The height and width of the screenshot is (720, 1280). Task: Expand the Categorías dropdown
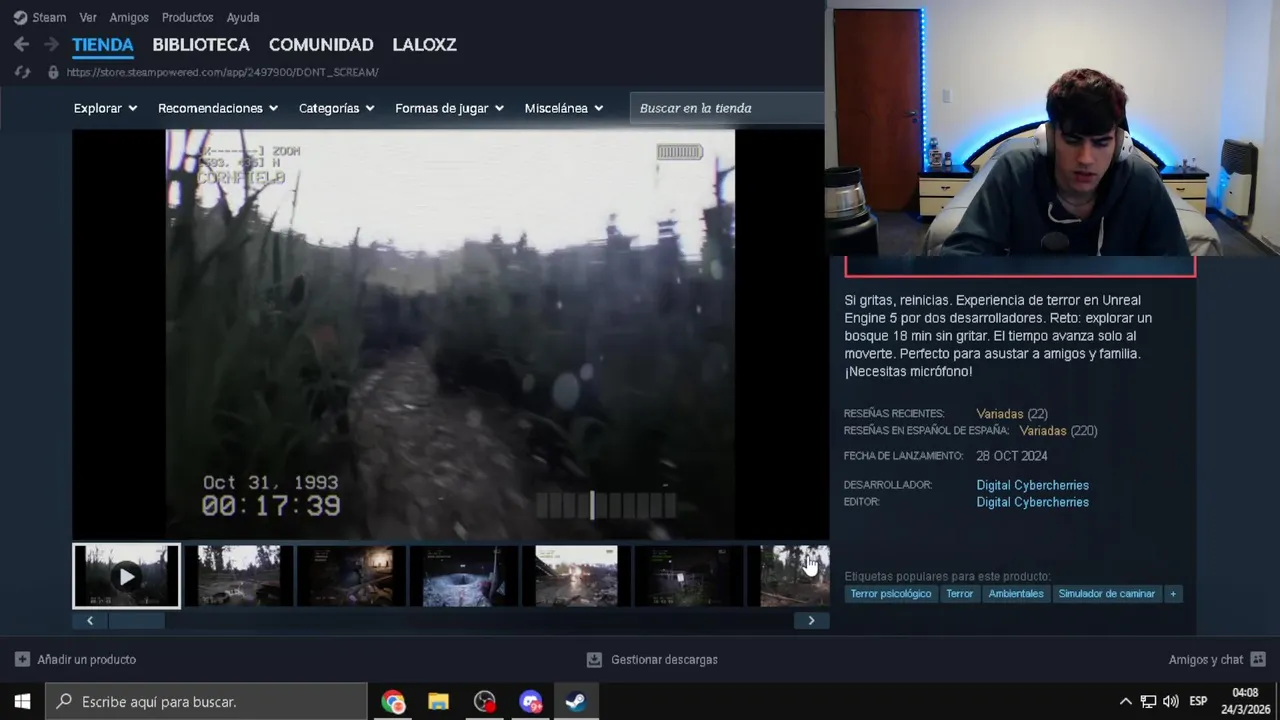(x=336, y=108)
